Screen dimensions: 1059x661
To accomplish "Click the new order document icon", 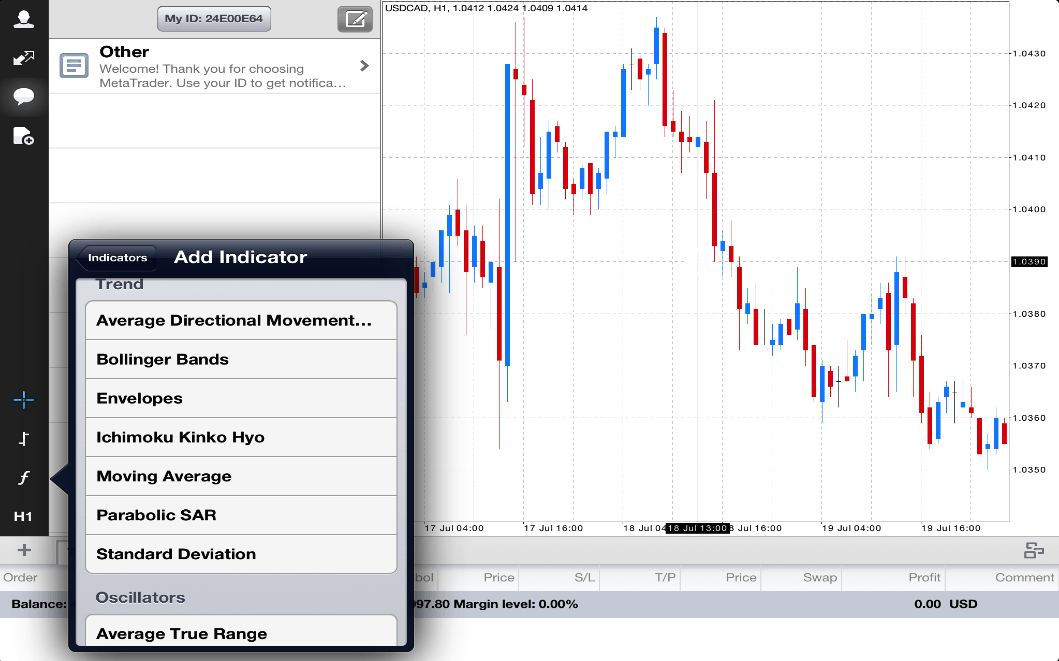I will click(24, 136).
